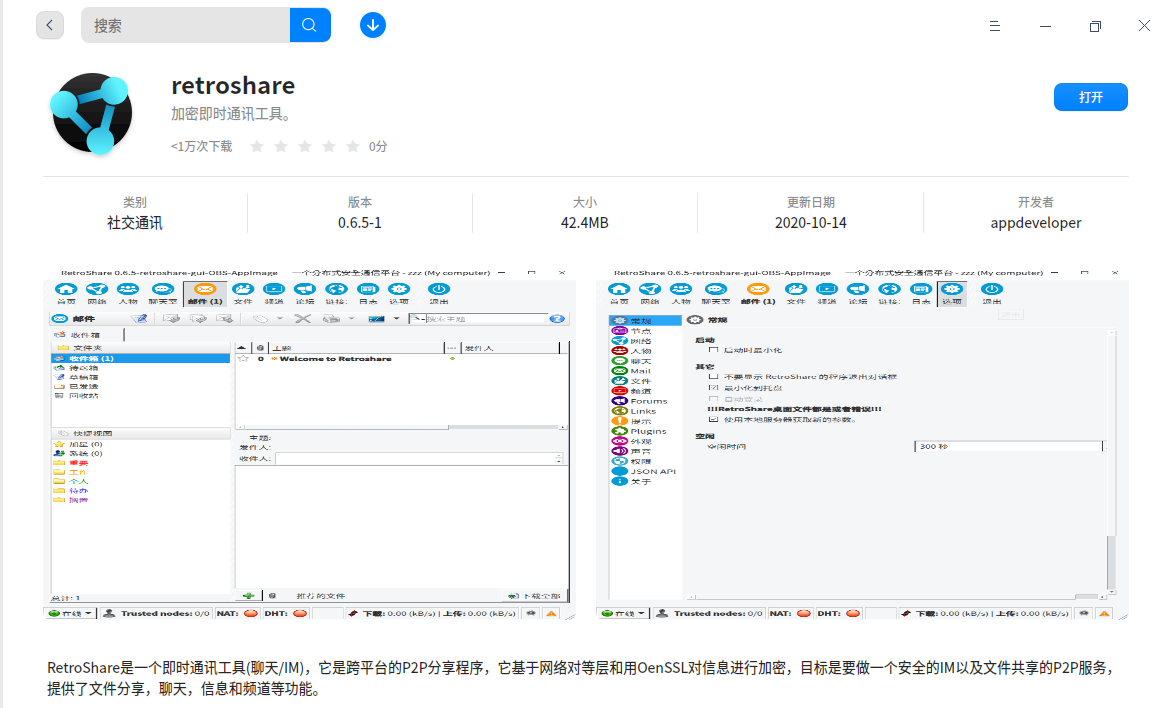The height and width of the screenshot is (708, 1168).
Task: Open the settings page screenshot preview
Action: tap(862, 444)
